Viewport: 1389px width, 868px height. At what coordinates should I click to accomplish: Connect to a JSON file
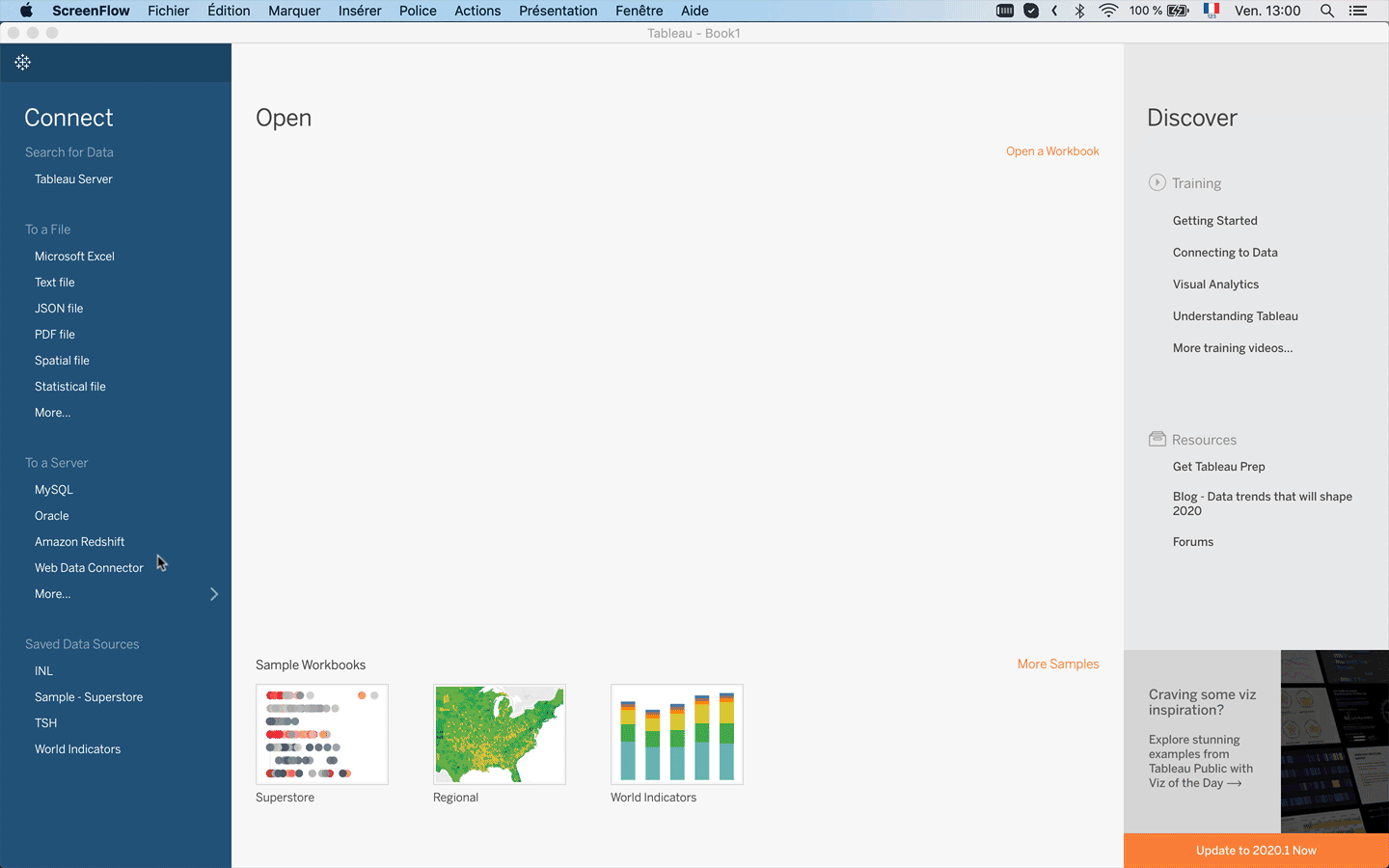point(59,309)
